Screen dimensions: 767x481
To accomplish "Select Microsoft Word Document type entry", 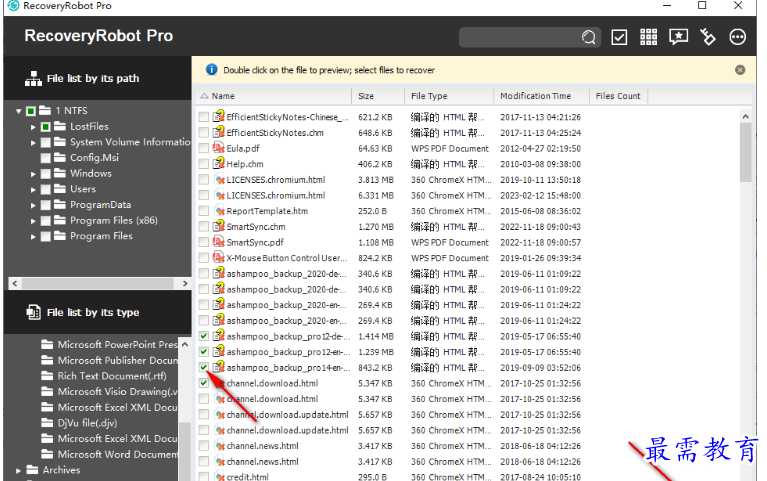I will point(117,454).
